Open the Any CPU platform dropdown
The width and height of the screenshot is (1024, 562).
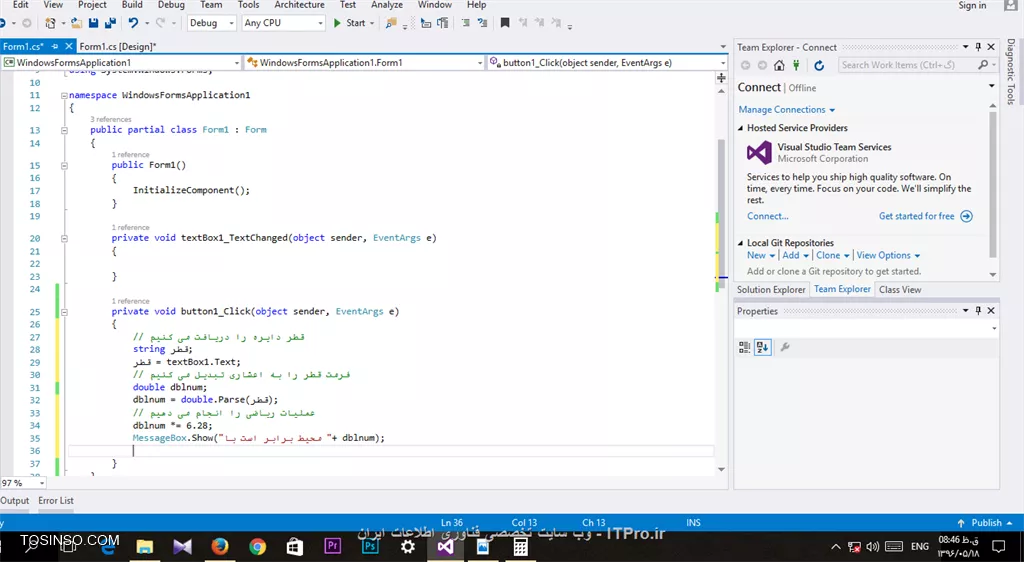[x=283, y=23]
